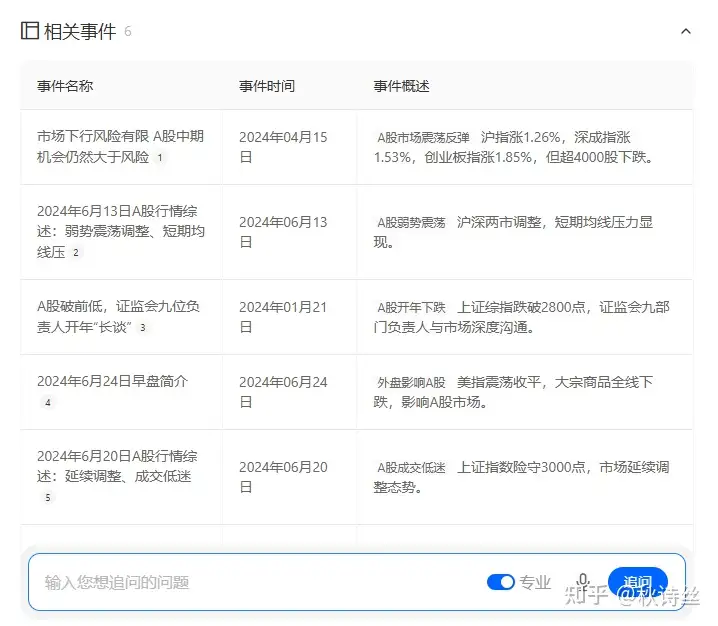Click reference badge 5 under 成交低迷
This screenshot has height=626, width=718.
click(x=48, y=498)
